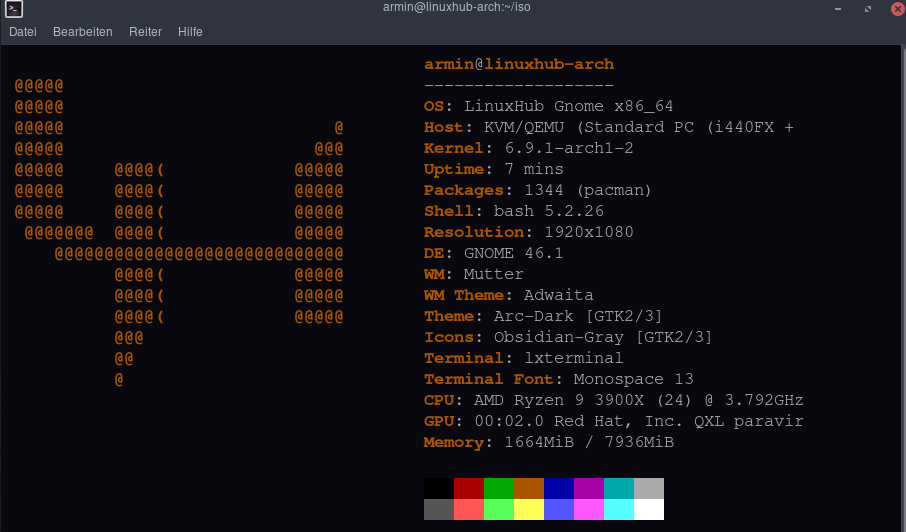Image resolution: width=906 pixels, height=532 pixels.
Task: Click the window title text in the title bar
Action: click(x=452, y=9)
